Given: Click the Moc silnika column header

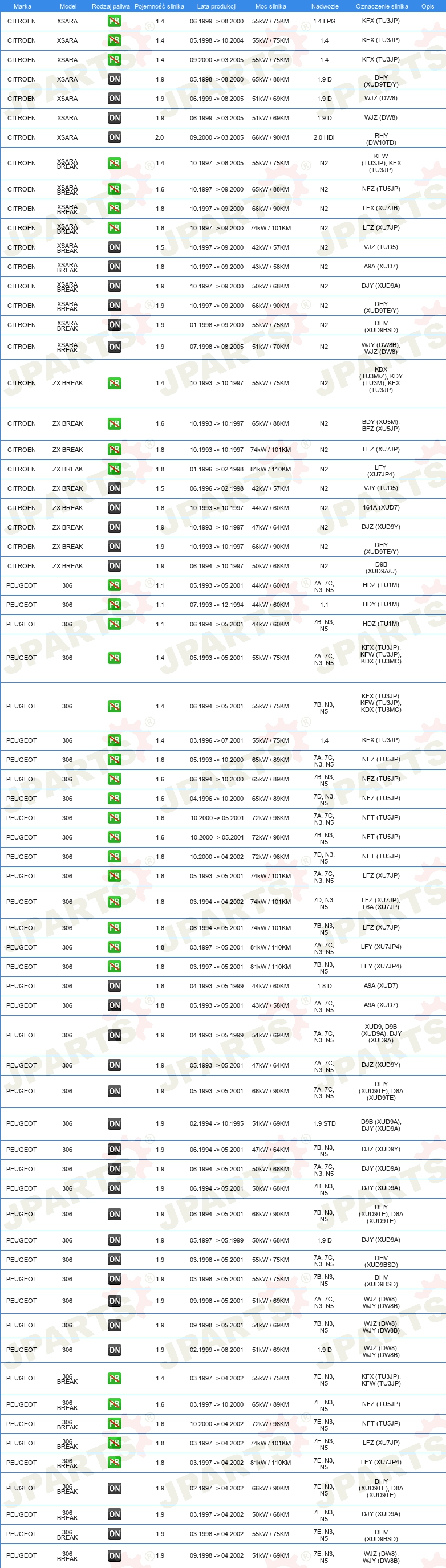Looking at the screenshot, I should tap(270, 6).
